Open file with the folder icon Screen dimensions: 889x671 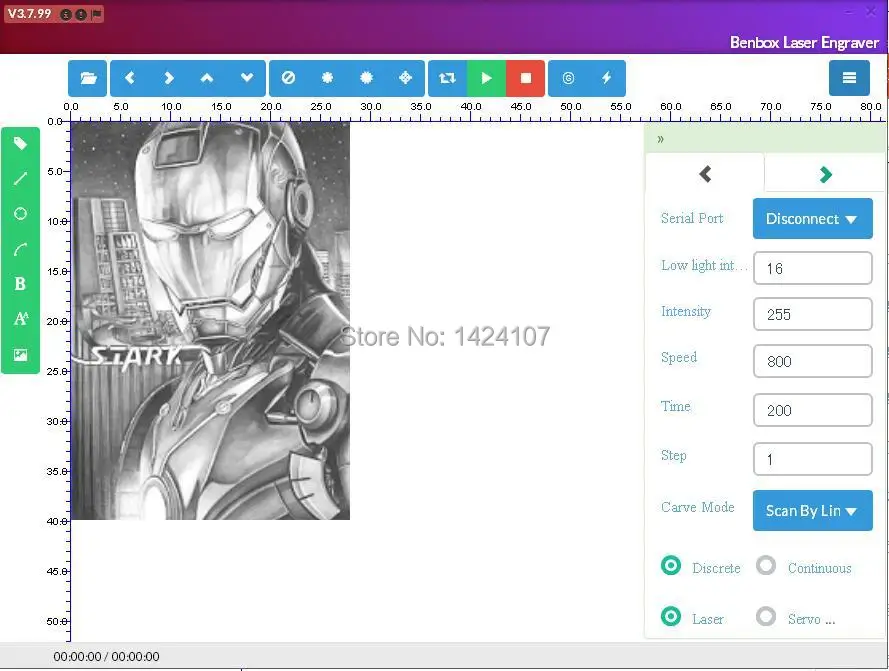(x=87, y=78)
